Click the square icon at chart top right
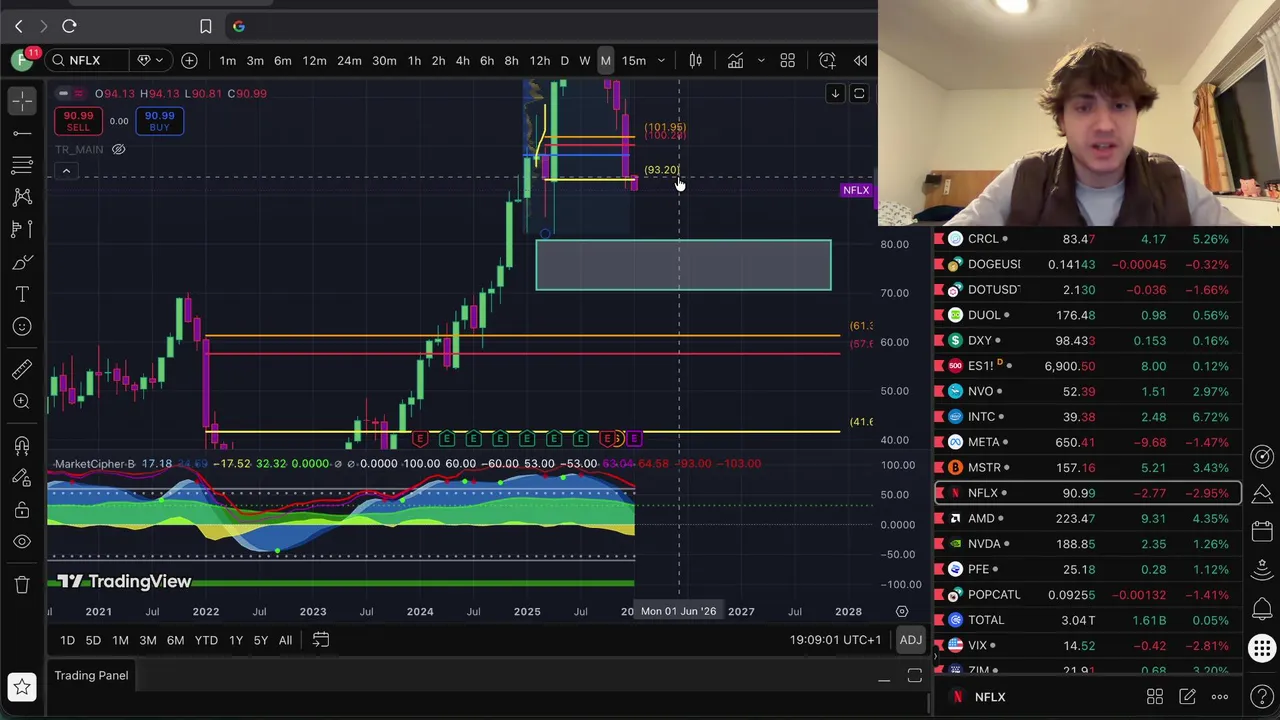Screen dimensions: 1280x720 859,93
